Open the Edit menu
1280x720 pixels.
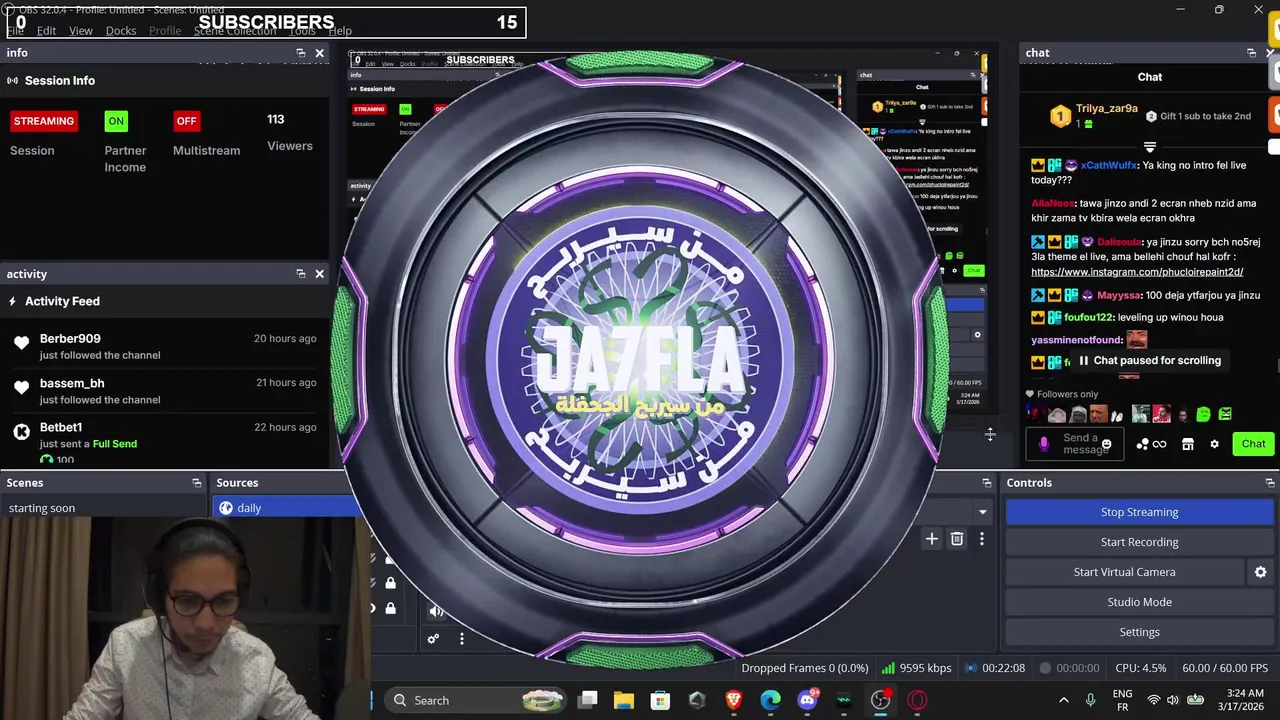[x=46, y=31]
